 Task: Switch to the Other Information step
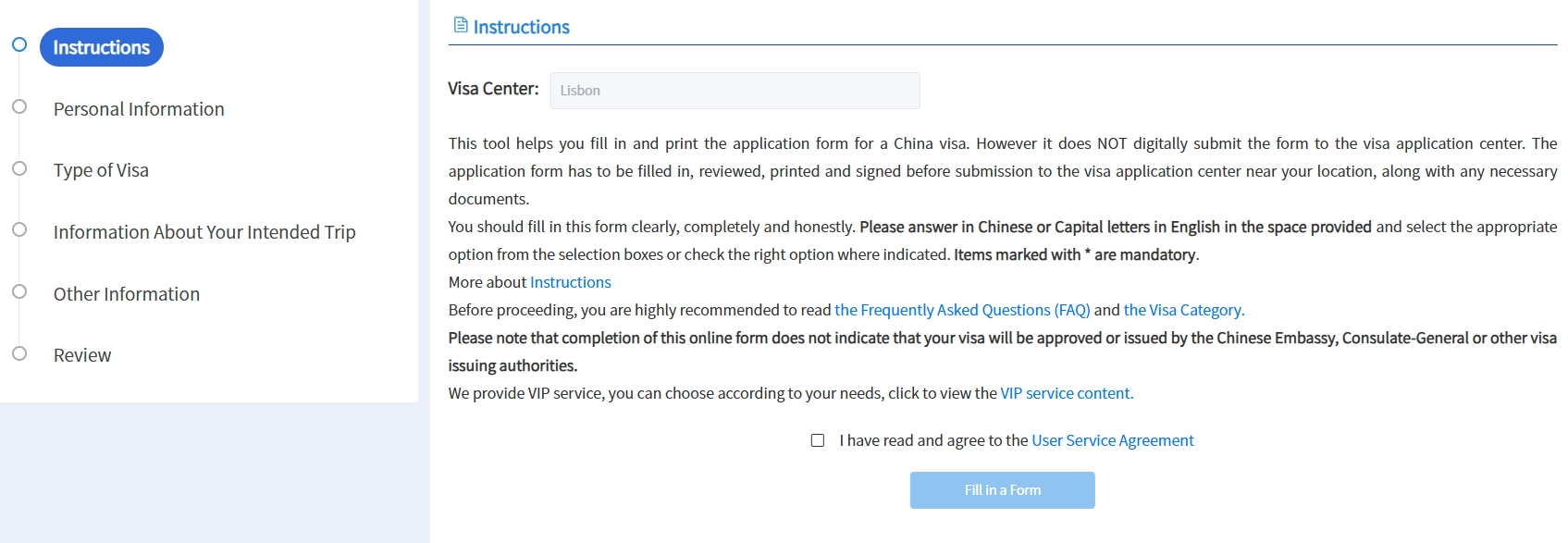pyautogui.click(x=127, y=294)
